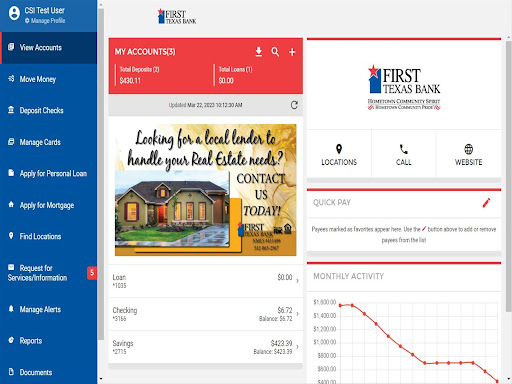The width and height of the screenshot is (512, 384).
Task: Click the Manage Alerts bell icon
Action: pyautogui.click(x=11, y=308)
